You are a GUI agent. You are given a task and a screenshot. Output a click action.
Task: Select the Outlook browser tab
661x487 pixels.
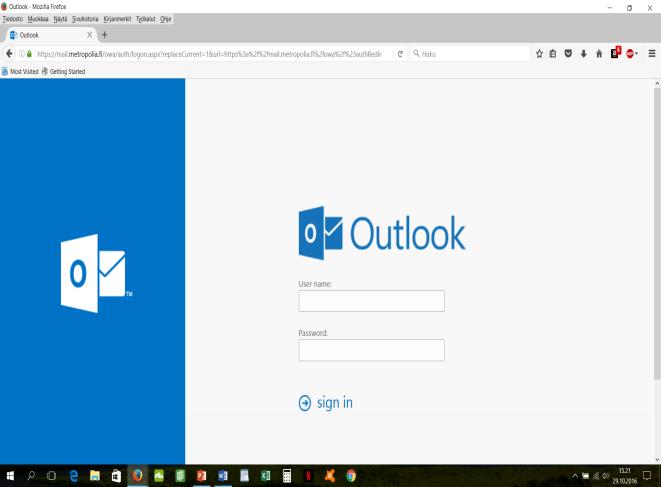49,35
